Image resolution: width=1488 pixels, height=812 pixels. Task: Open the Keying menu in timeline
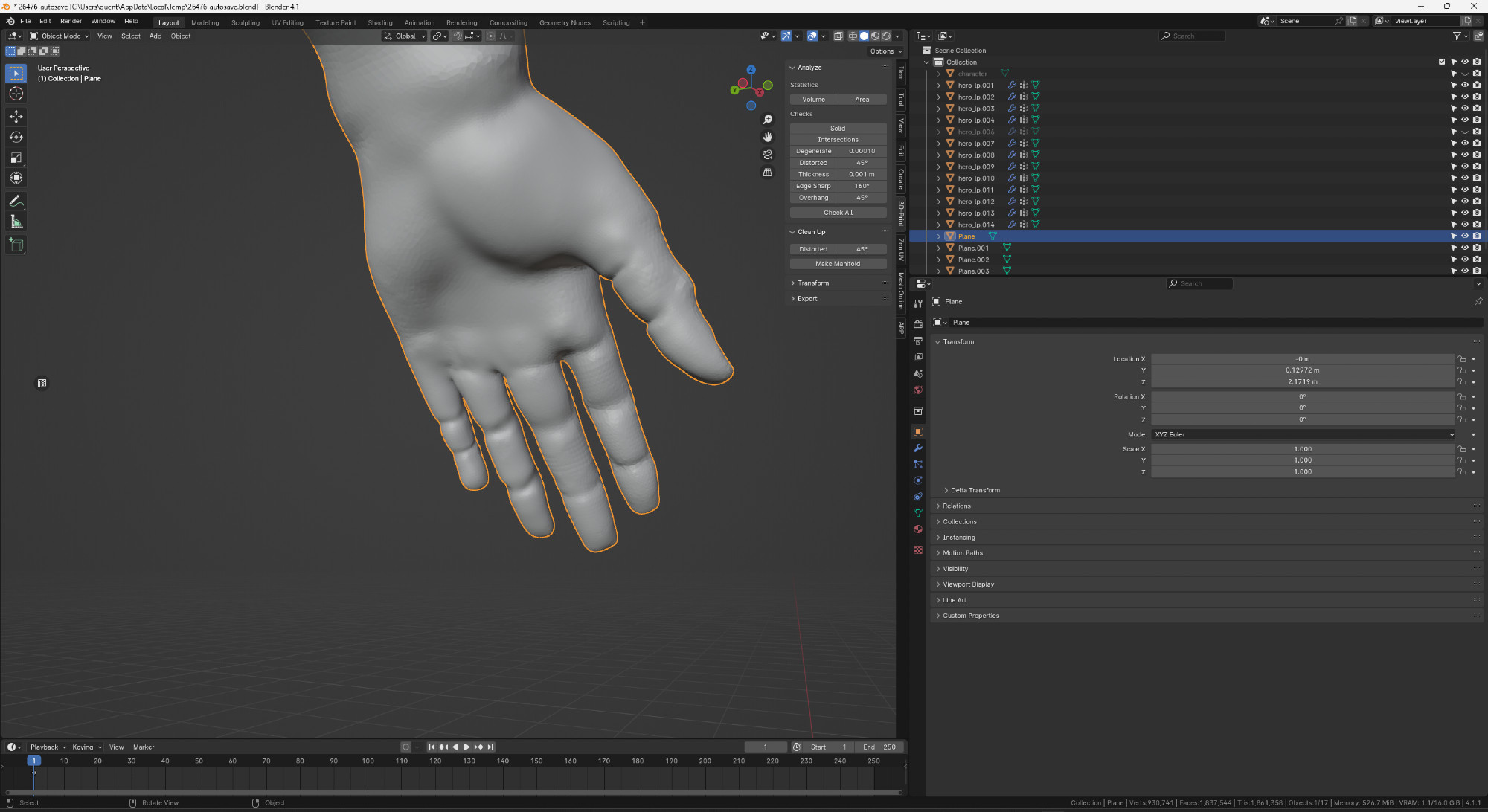click(x=86, y=747)
